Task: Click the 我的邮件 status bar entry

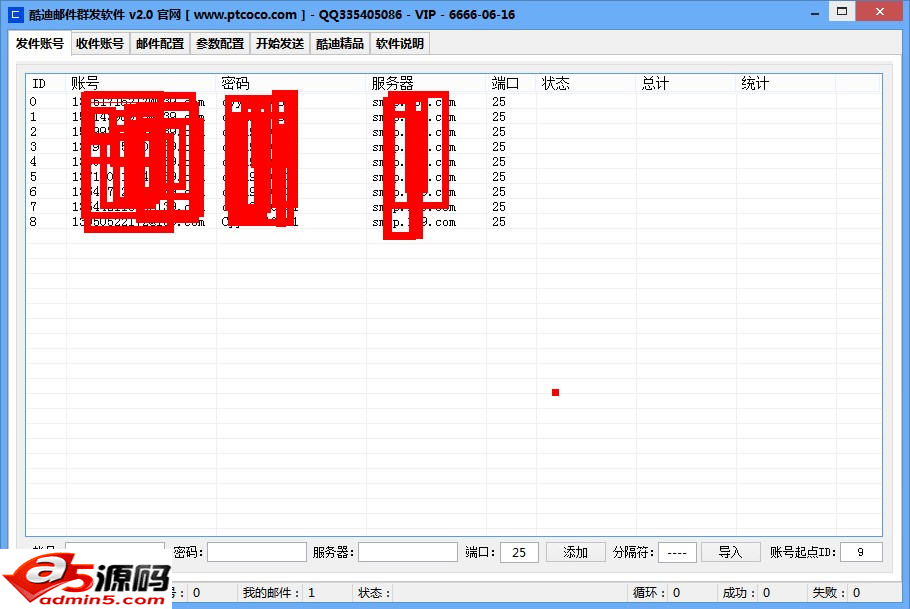Action: point(279,593)
